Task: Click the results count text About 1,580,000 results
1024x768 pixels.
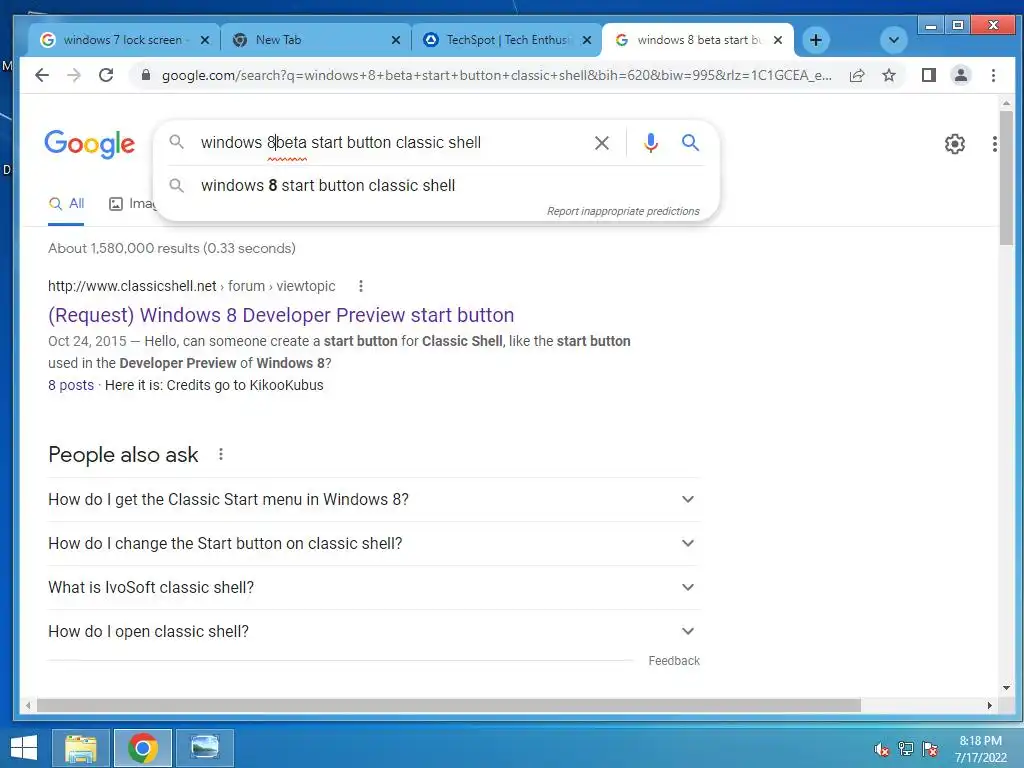Action: [172, 248]
